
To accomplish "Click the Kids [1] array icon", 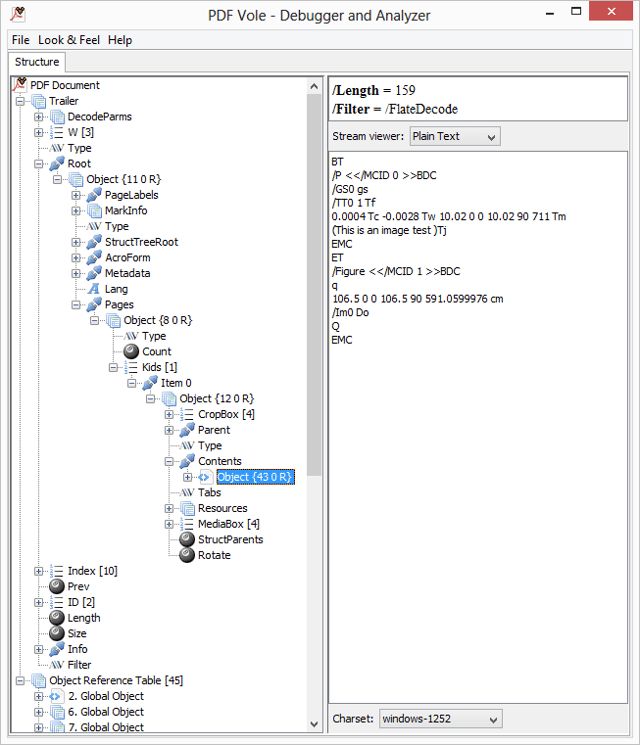I will tap(131, 367).
